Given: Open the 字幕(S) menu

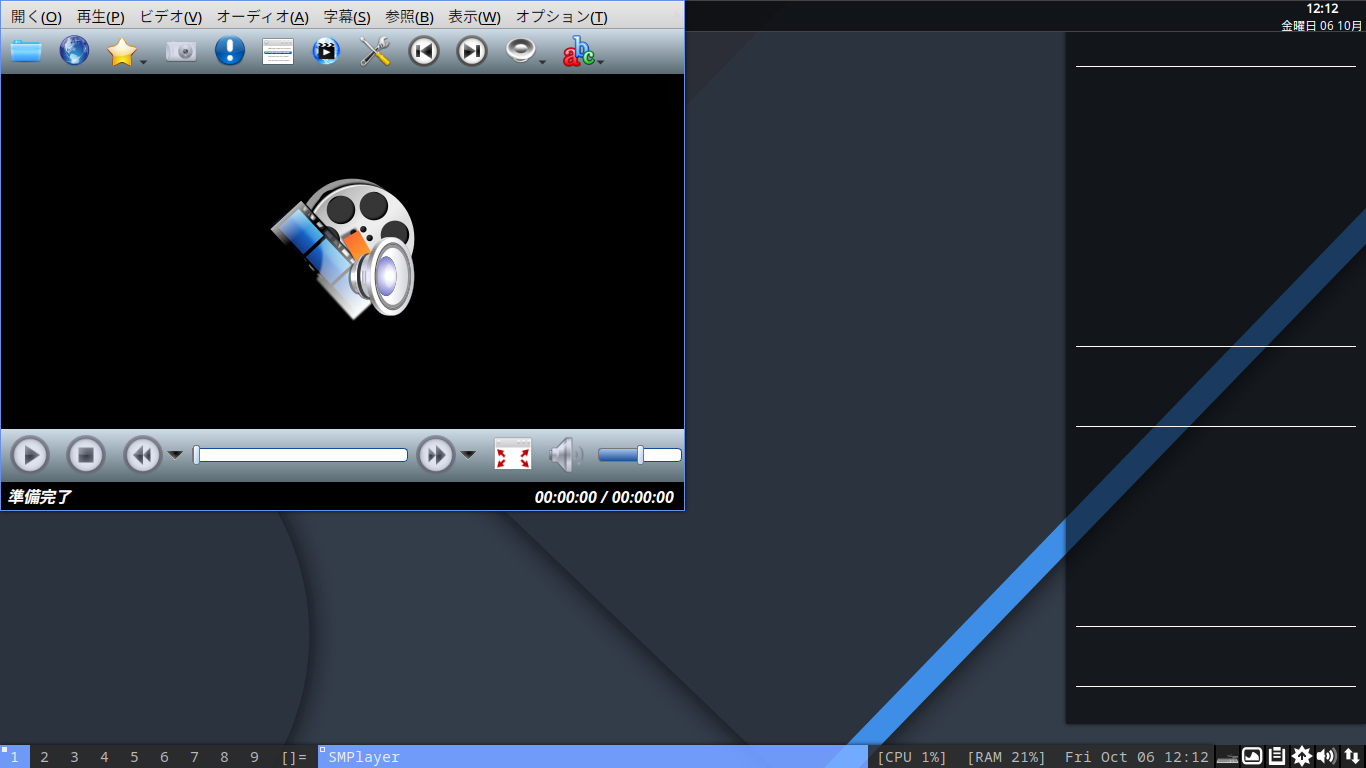Looking at the screenshot, I should (347, 17).
